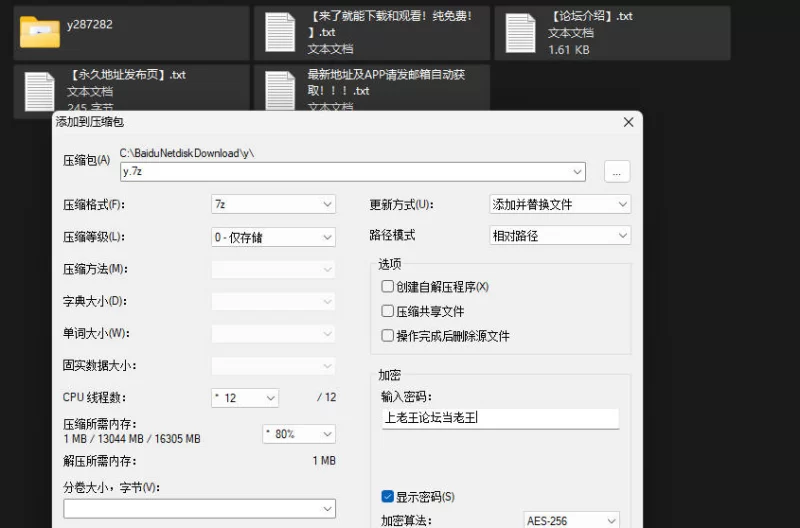This screenshot has width=800, height=528.
Task: Close the 添加到压缩包 dialog
Action: tap(629, 122)
